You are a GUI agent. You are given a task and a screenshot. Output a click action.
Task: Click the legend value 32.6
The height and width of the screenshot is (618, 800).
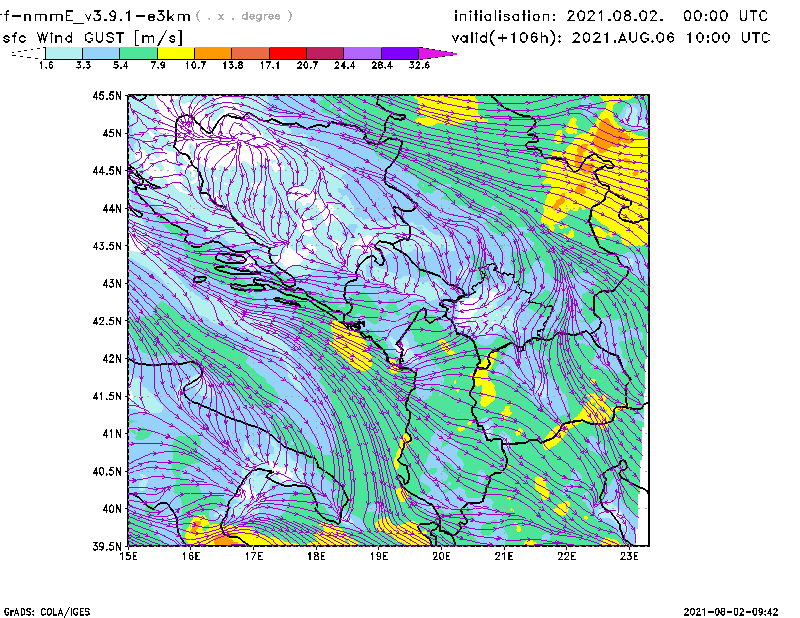click(x=419, y=65)
